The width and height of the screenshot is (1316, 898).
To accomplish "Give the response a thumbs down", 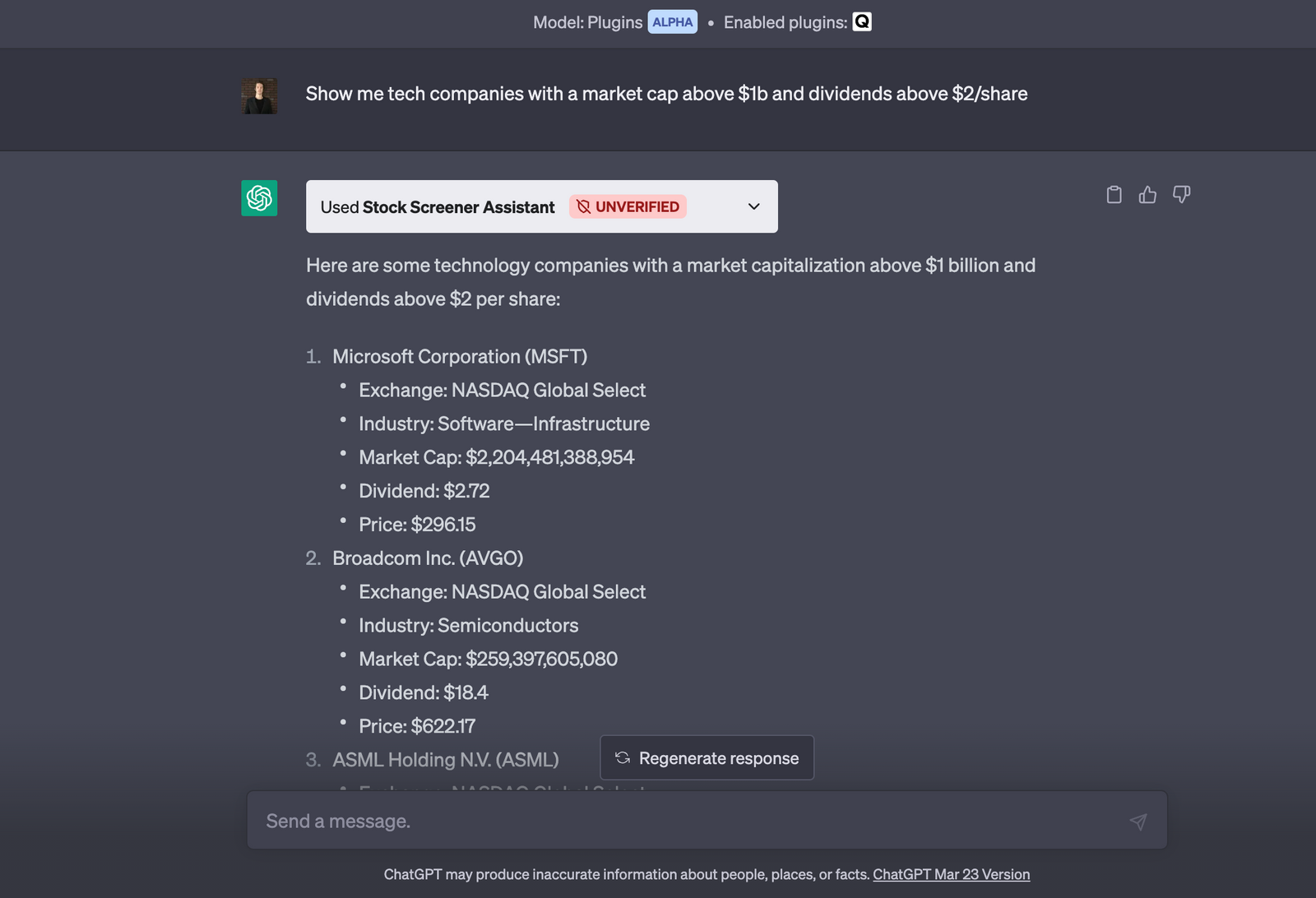I will [1182, 195].
